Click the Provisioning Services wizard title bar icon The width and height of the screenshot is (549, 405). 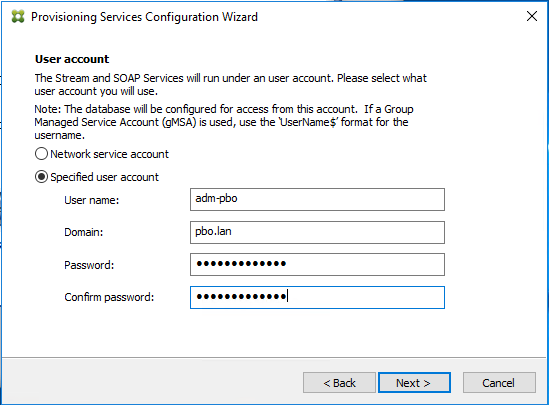pos(18,16)
